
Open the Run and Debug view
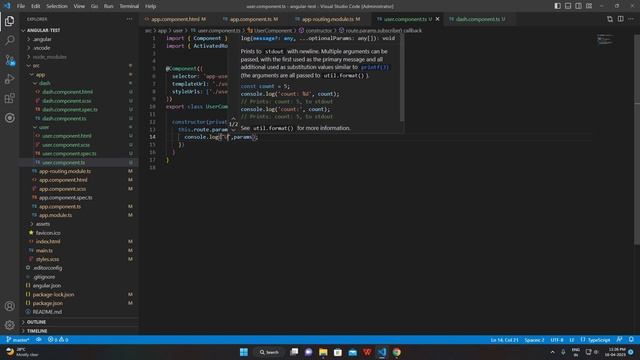tap(9, 79)
